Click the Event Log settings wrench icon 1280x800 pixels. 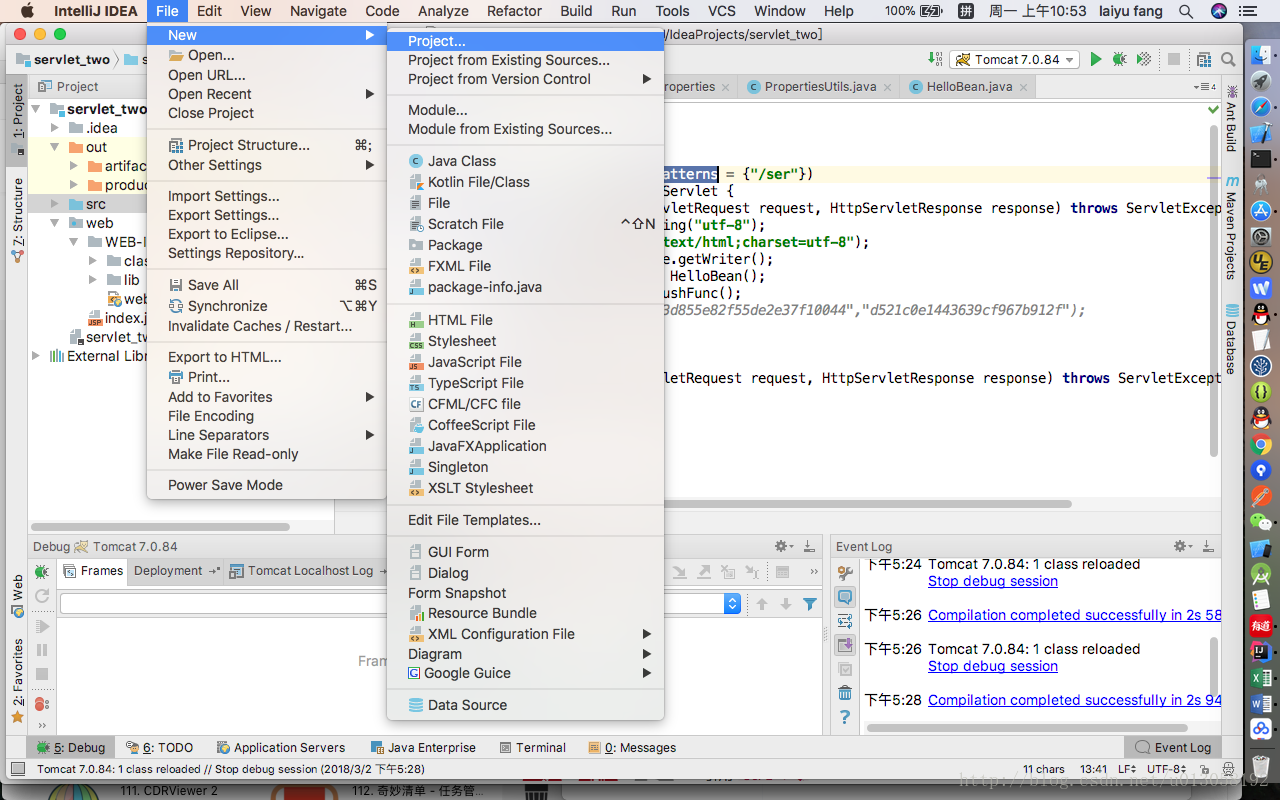click(845, 573)
